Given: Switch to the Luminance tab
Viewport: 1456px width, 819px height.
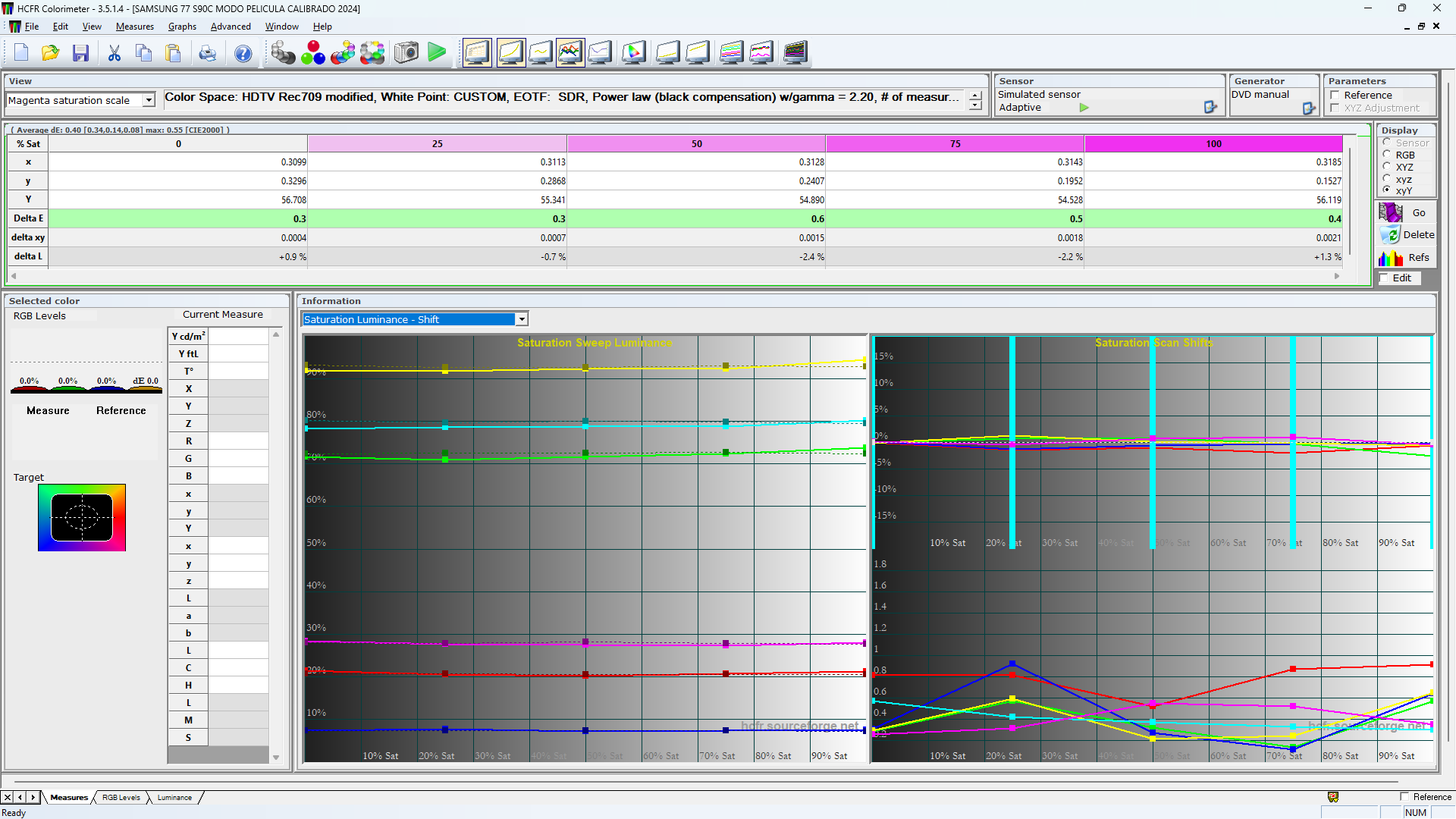Looking at the screenshot, I should point(174,797).
